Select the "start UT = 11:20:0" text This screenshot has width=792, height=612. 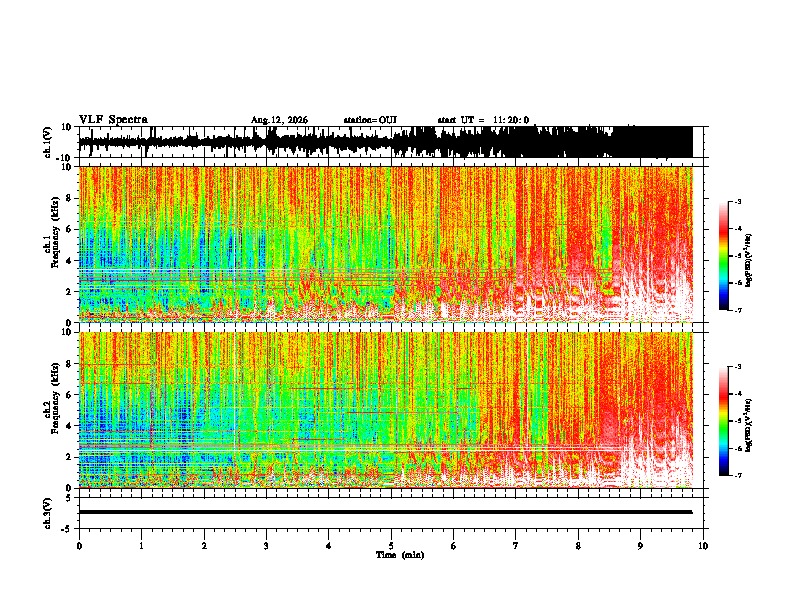[x=483, y=120]
